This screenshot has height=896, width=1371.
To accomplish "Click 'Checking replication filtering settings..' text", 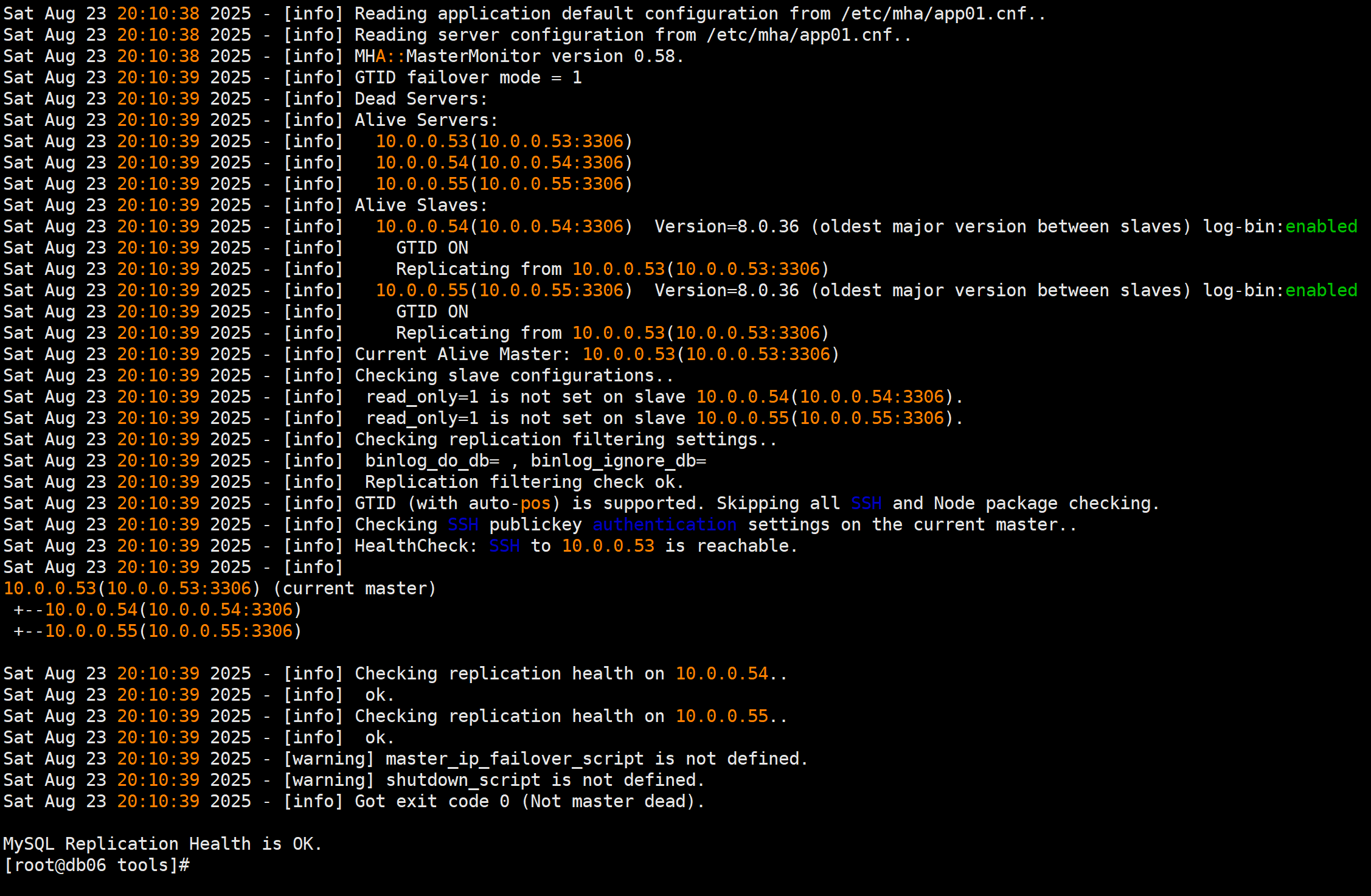I will coord(566,439).
